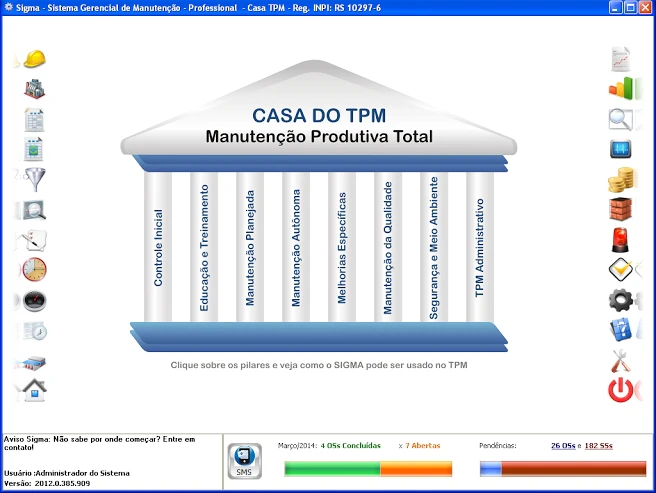Click the colored bar chart icon
The image size is (656, 493).
coord(621,88)
